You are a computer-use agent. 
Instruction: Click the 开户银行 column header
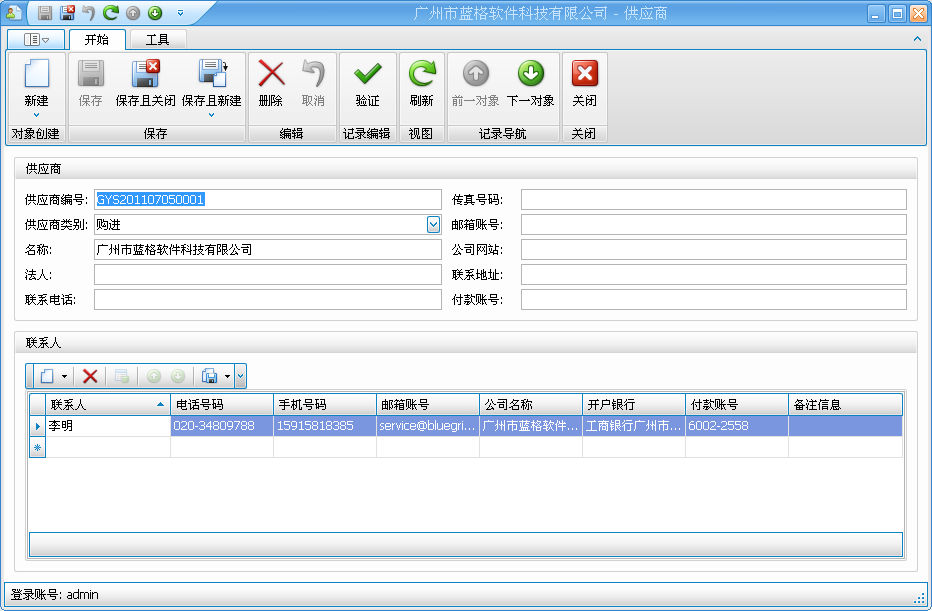pos(634,405)
